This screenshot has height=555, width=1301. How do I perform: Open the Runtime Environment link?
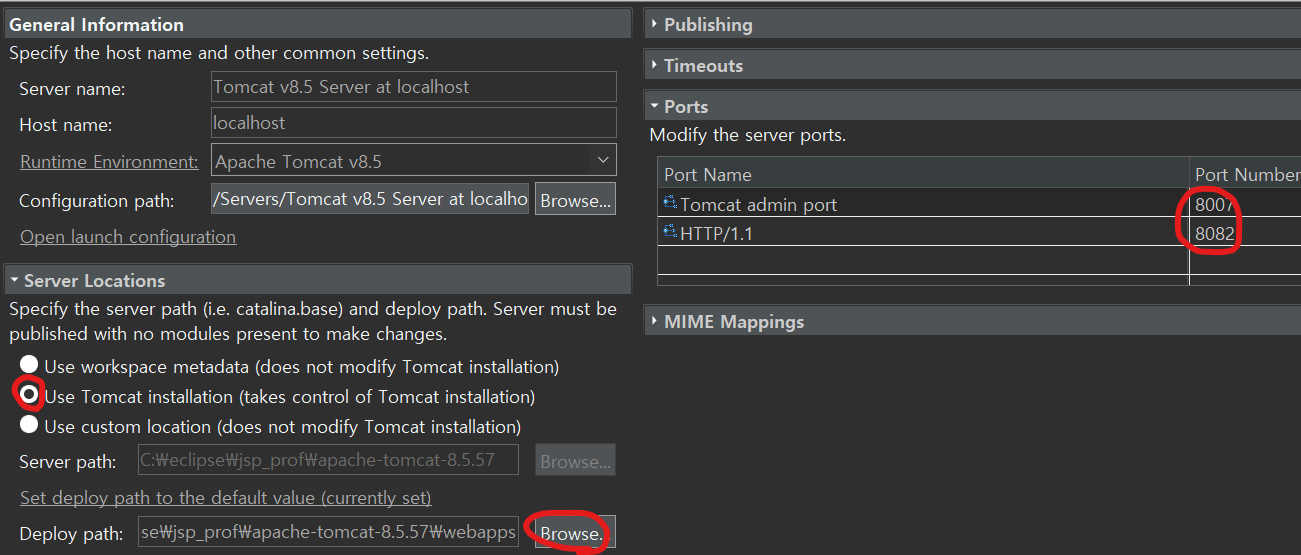[x=109, y=161]
